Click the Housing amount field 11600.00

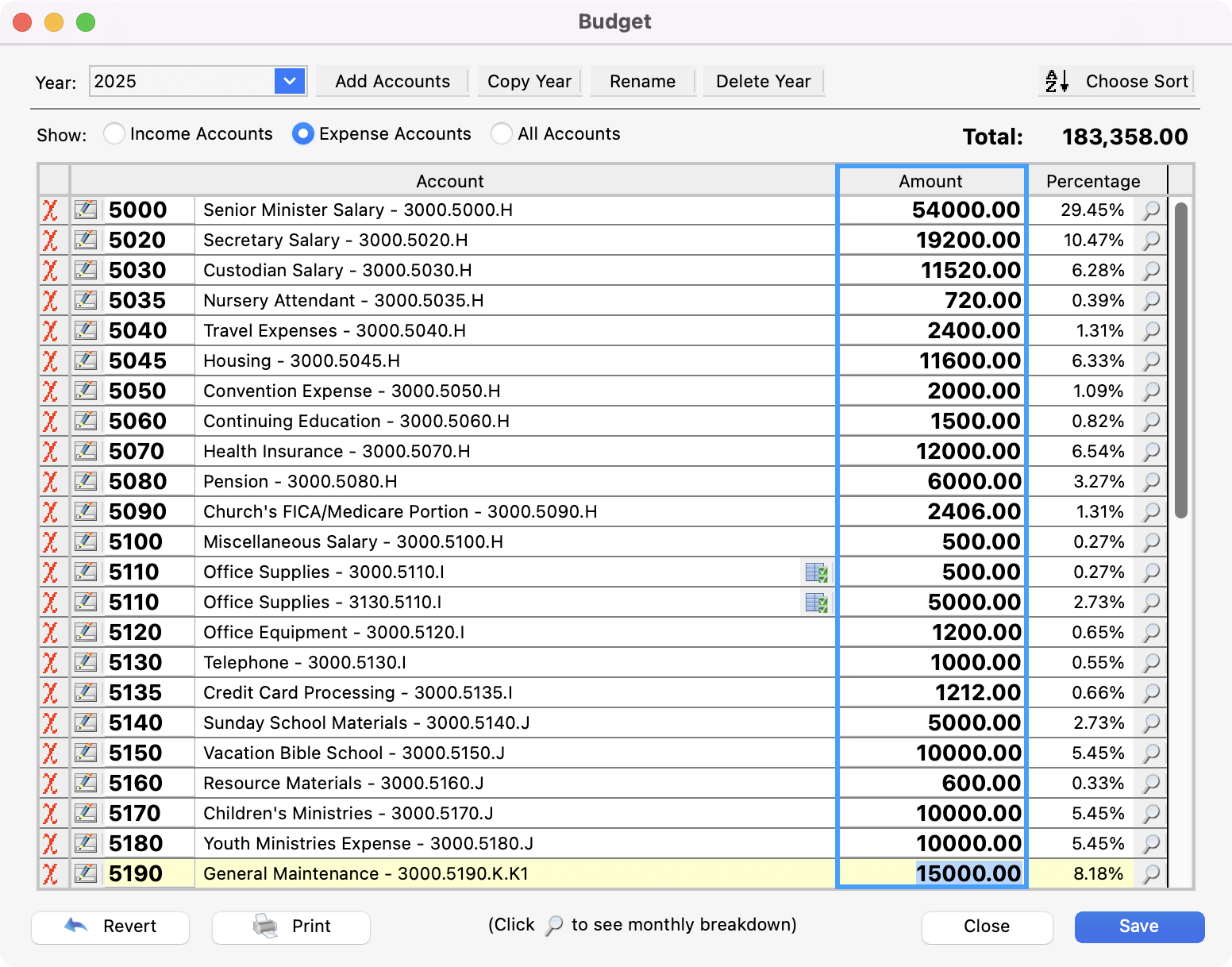932,361
